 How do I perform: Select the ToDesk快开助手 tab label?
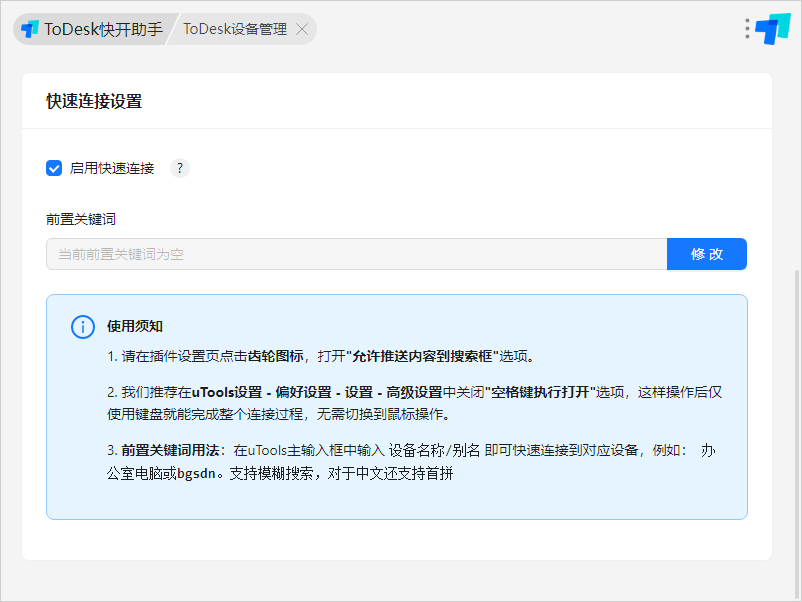104,29
